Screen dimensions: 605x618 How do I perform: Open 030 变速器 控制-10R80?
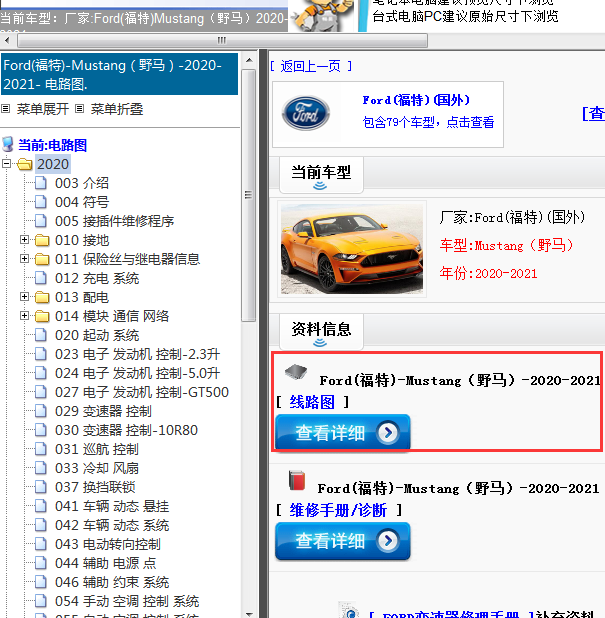[x=126, y=430]
